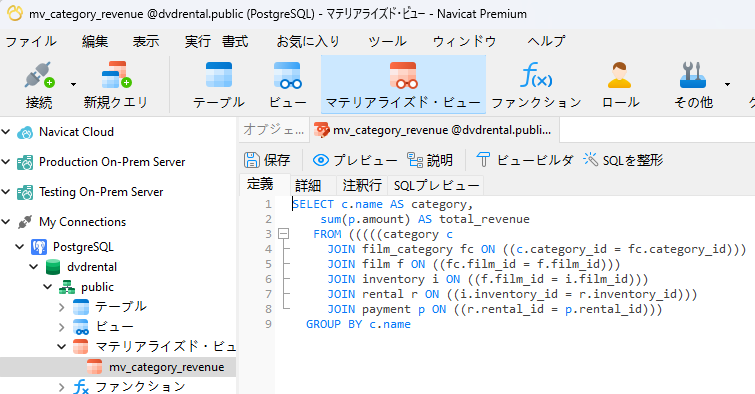Image resolution: width=755 pixels, height=394 pixels.
Task: Open the ヘルプ menu
Action: tap(546, 41)
